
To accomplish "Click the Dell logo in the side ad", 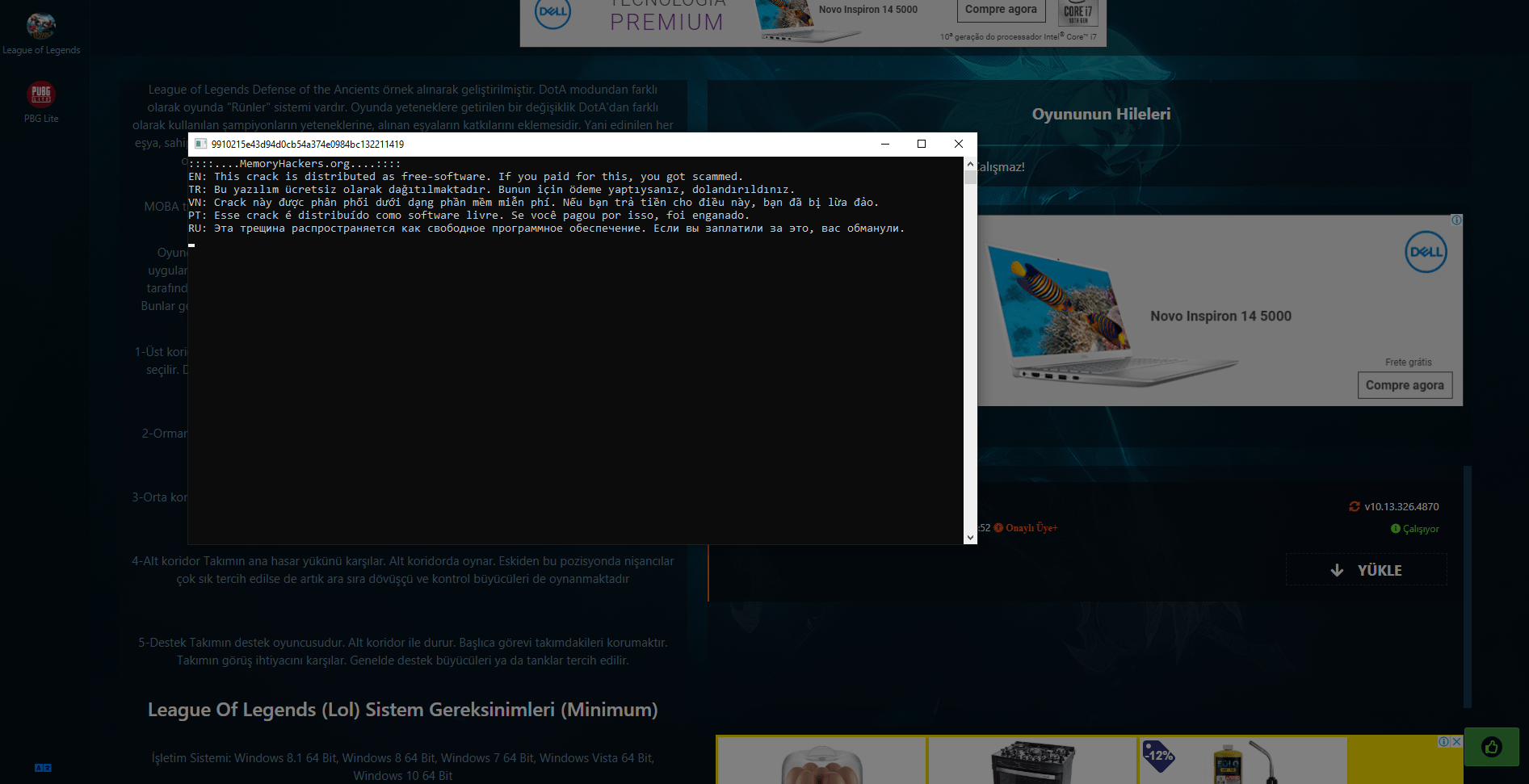I will pos(1426,252).
